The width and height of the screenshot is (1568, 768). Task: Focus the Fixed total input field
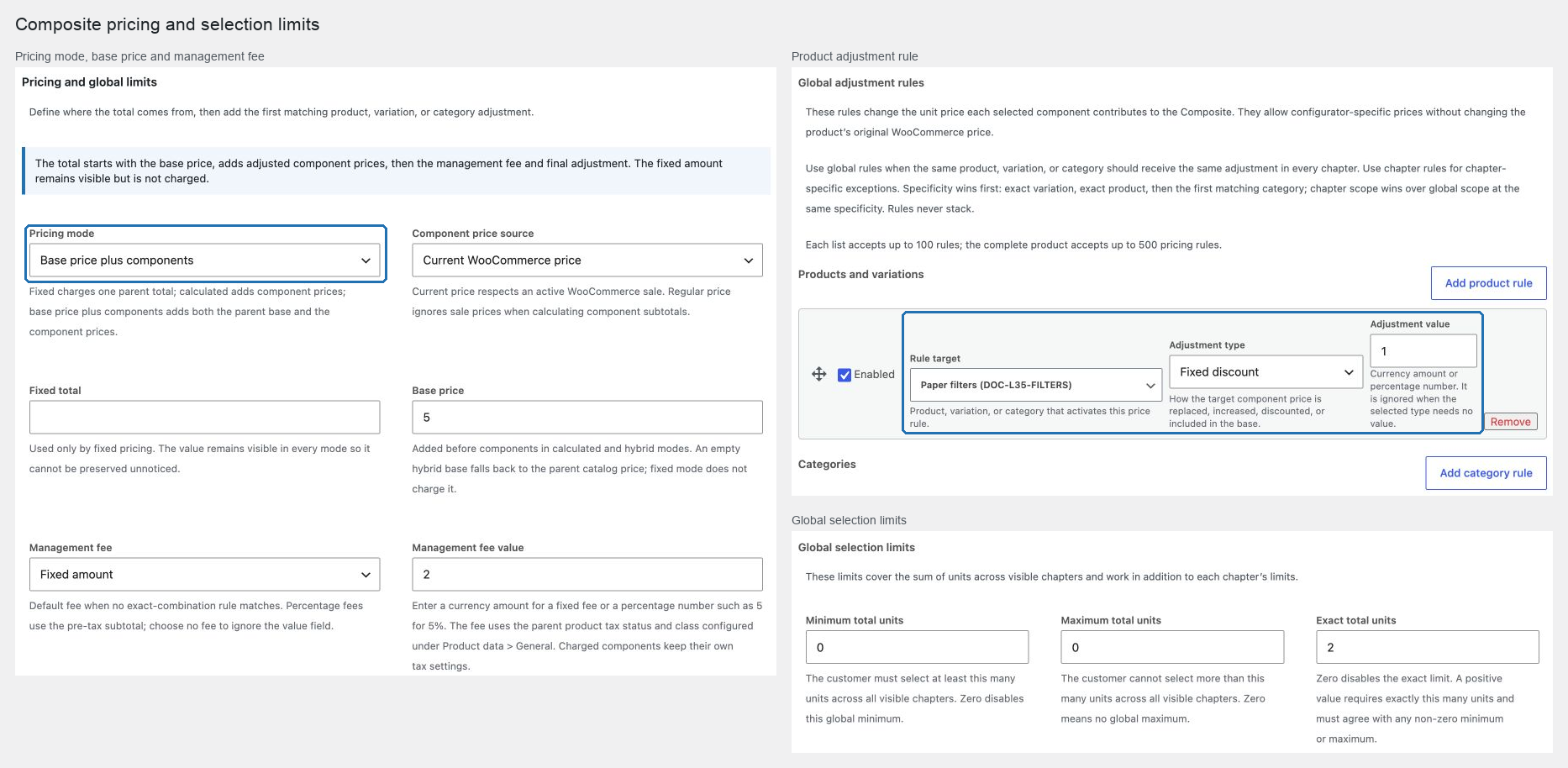pos(204,418)
